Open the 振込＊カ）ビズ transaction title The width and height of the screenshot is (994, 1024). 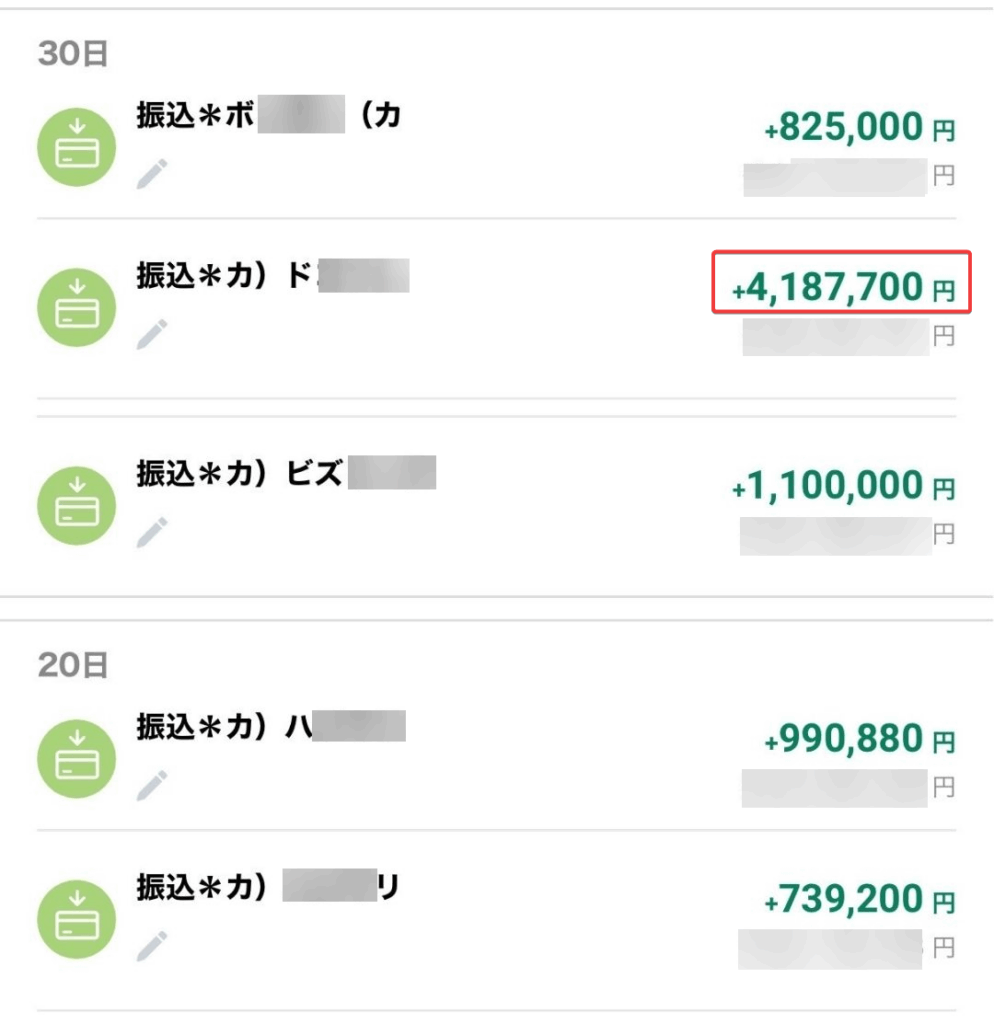[286, 472]
